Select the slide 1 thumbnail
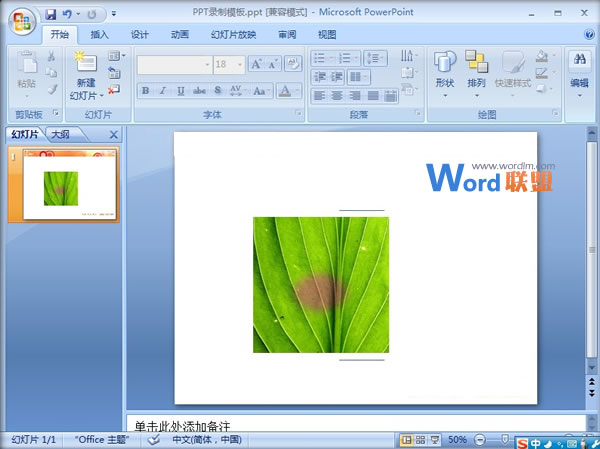600x449 pixels. (70, 185)
